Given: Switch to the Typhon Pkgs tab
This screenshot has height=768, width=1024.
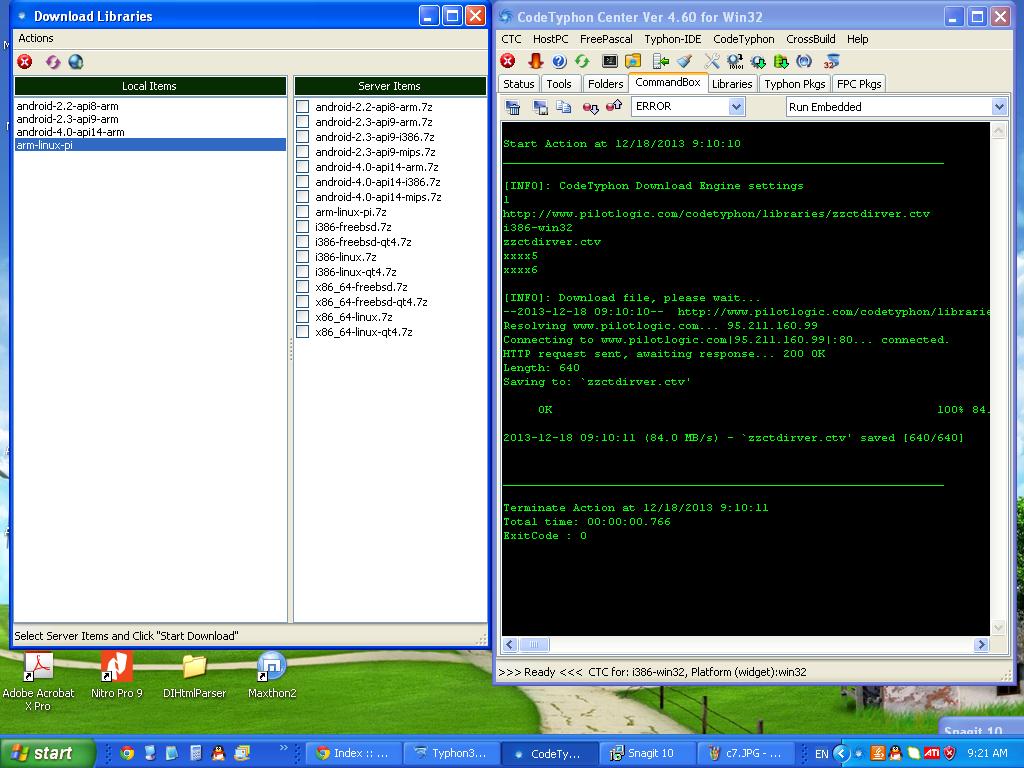Looking at the screenshot, I should click(x=795, y=84).
